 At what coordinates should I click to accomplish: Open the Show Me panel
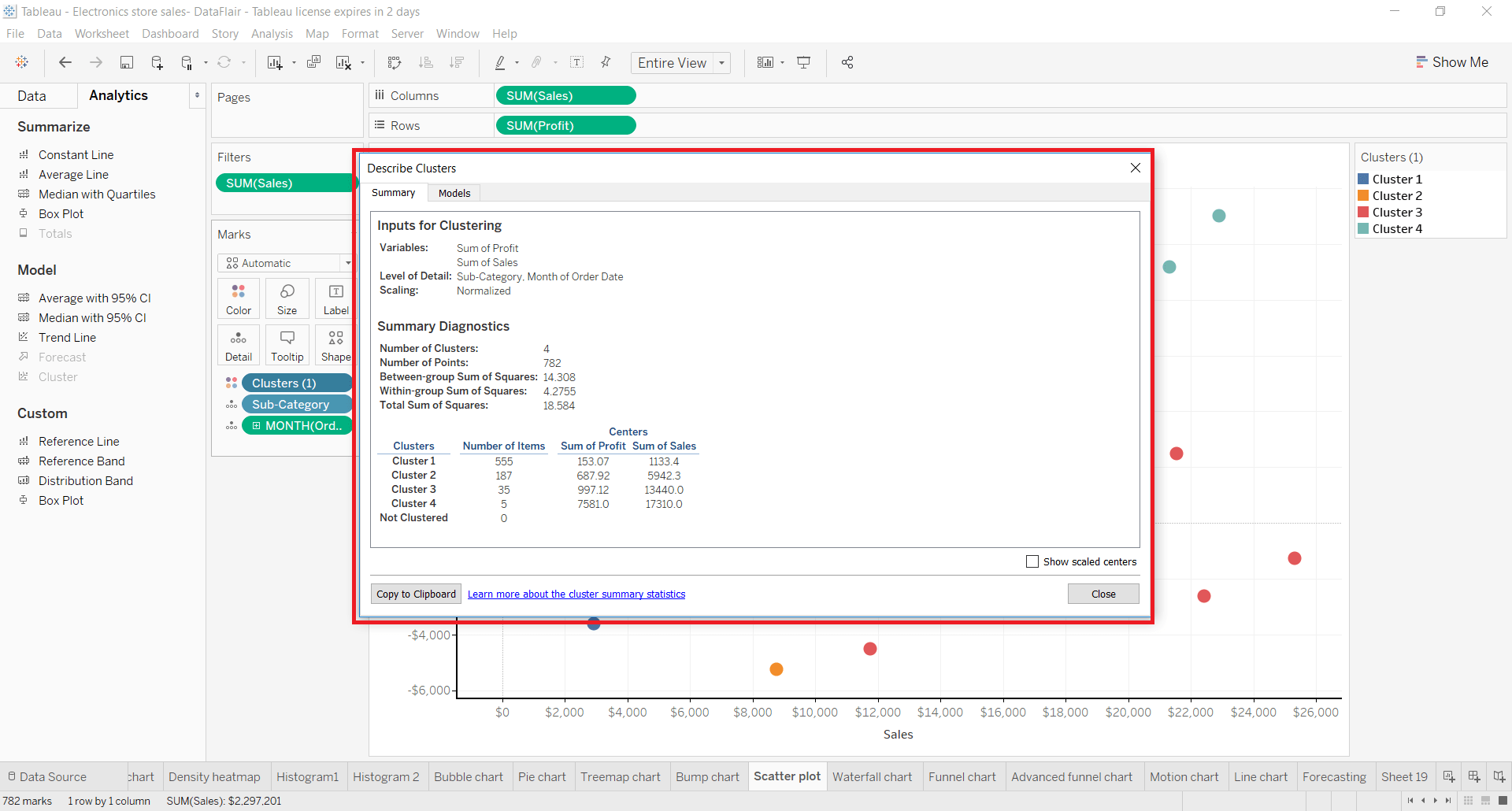click(x=1452, y=62)
